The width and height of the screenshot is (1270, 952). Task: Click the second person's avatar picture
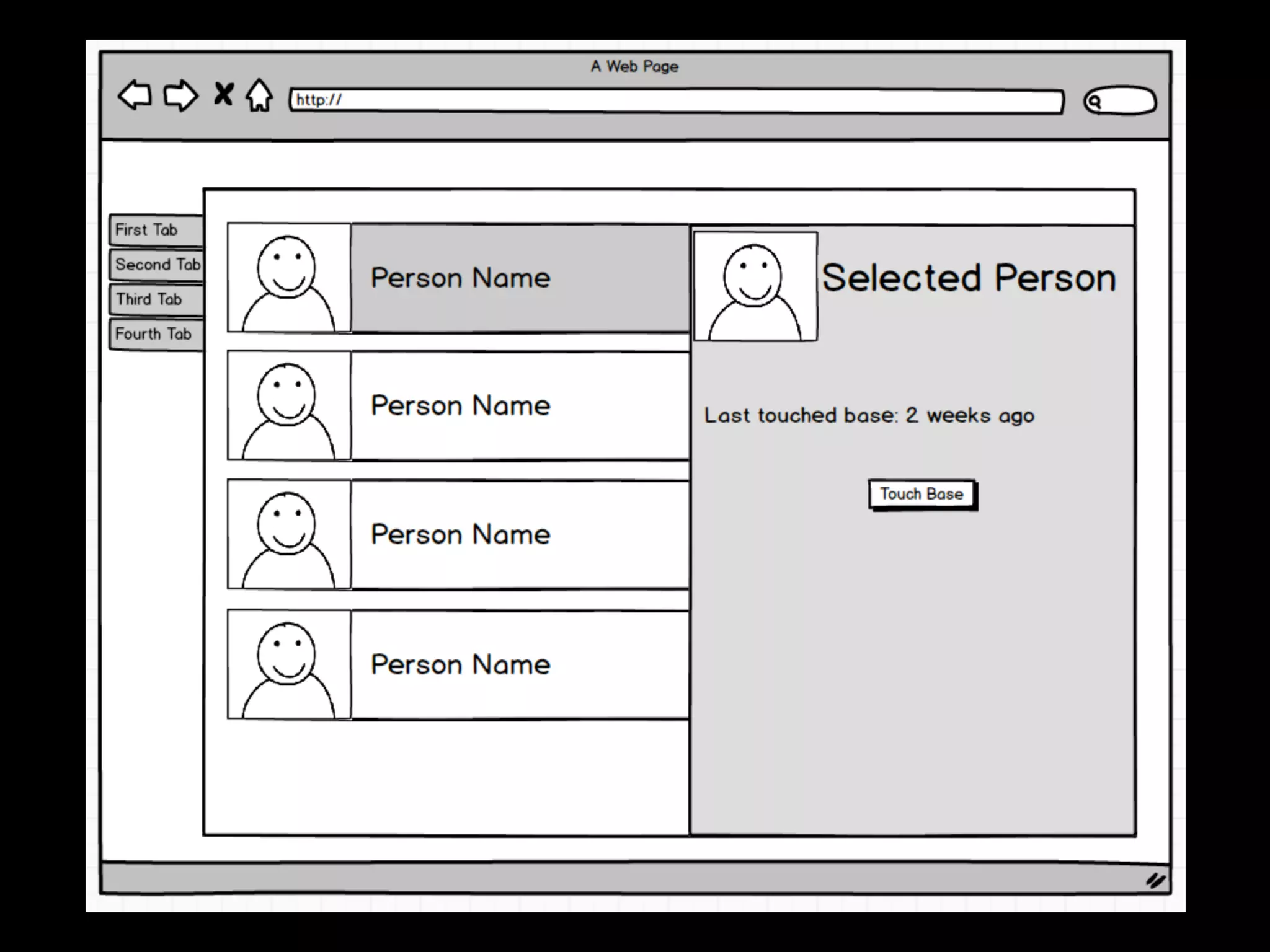(289, 405)
